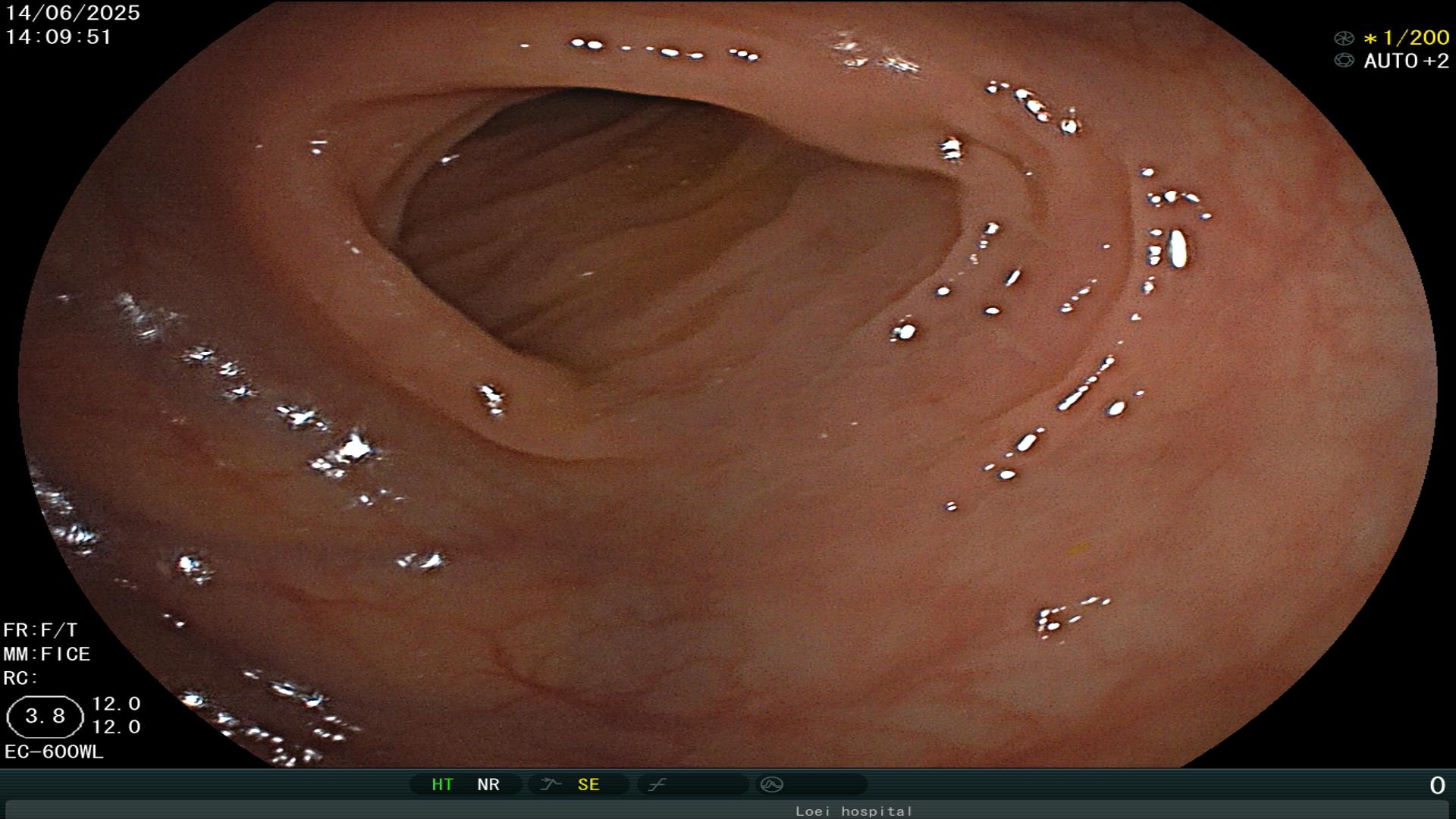1456x819 pixels.
Task: Click the upper 12.0 diameter value
Action: (116, 704)
